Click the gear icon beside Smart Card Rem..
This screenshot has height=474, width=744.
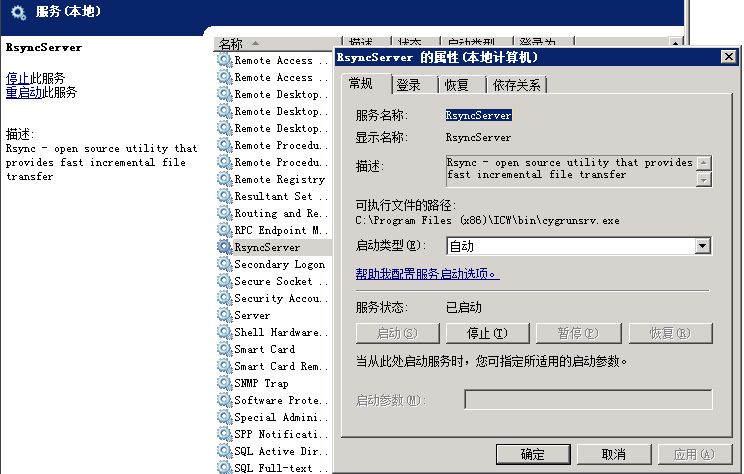pos(224,366)
